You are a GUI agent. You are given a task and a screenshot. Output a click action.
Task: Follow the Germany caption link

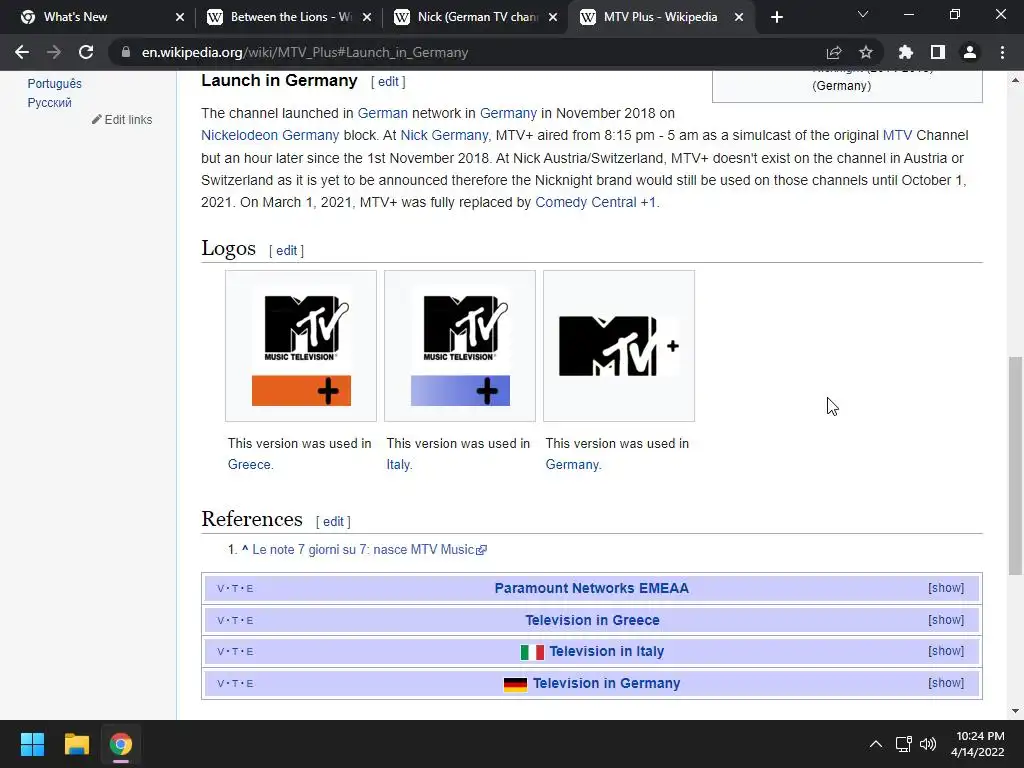pos(573,464)
